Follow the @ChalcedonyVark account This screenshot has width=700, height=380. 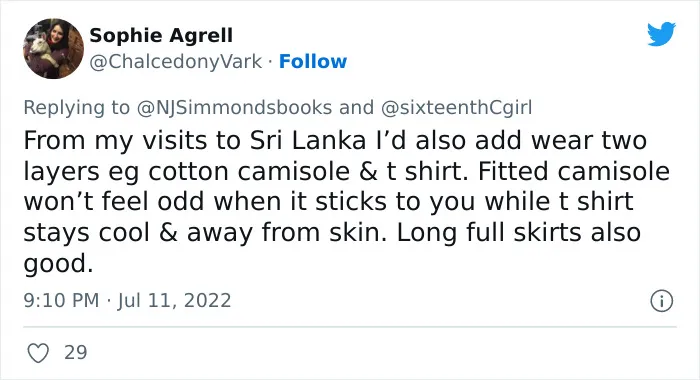click(312, 62)
